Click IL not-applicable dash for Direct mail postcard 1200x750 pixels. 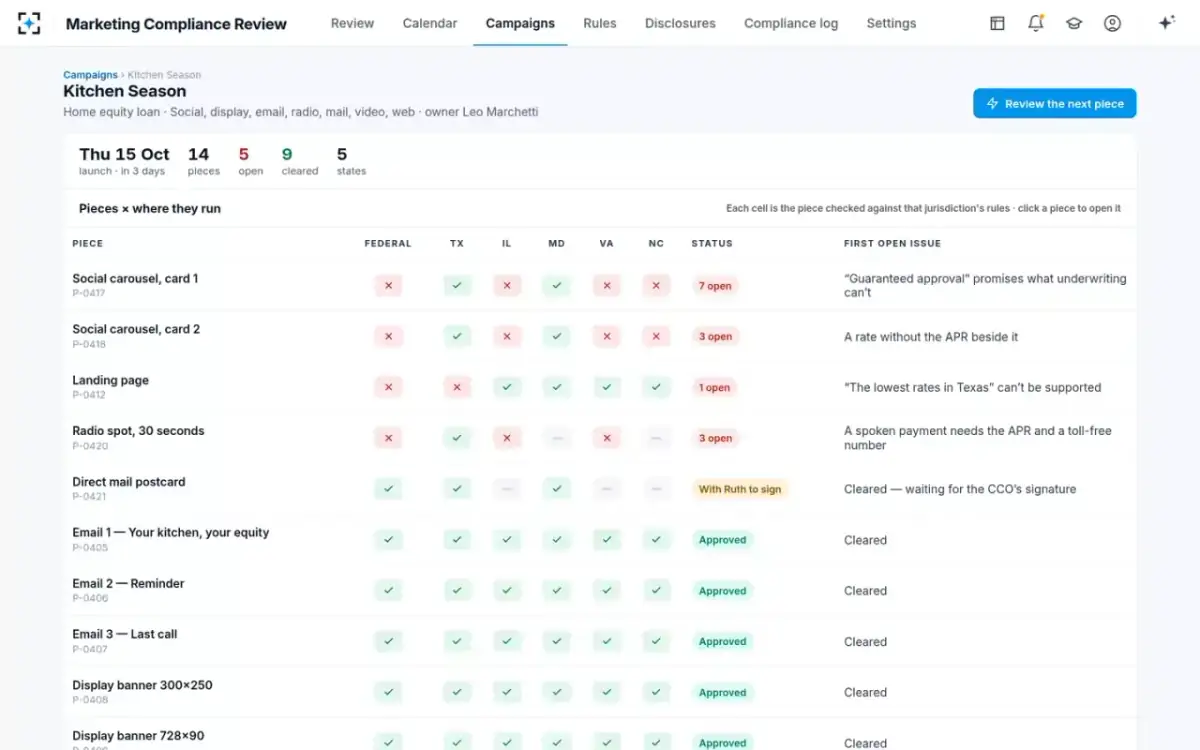point(507,489)
